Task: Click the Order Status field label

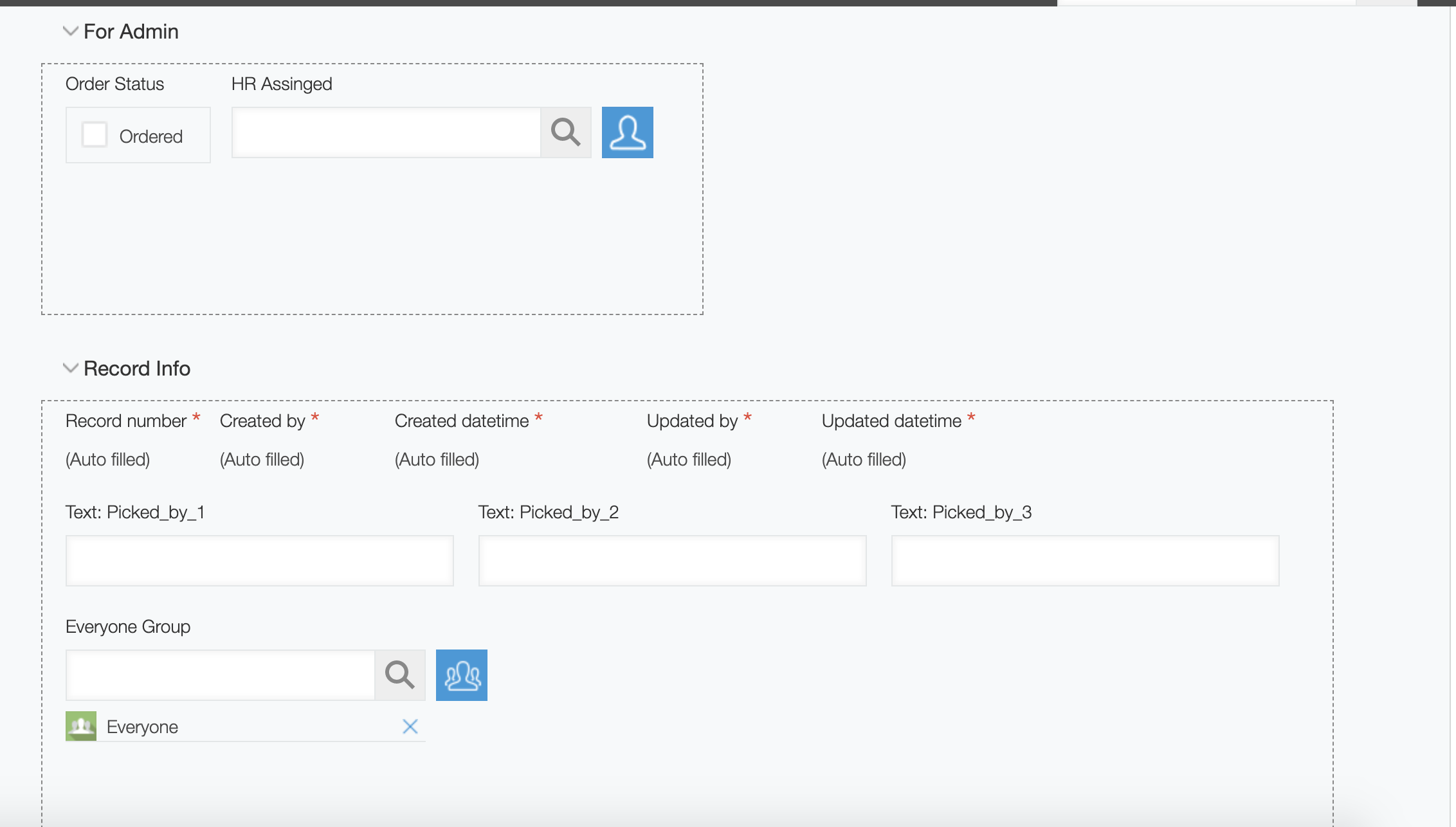Action: (114, 84)
